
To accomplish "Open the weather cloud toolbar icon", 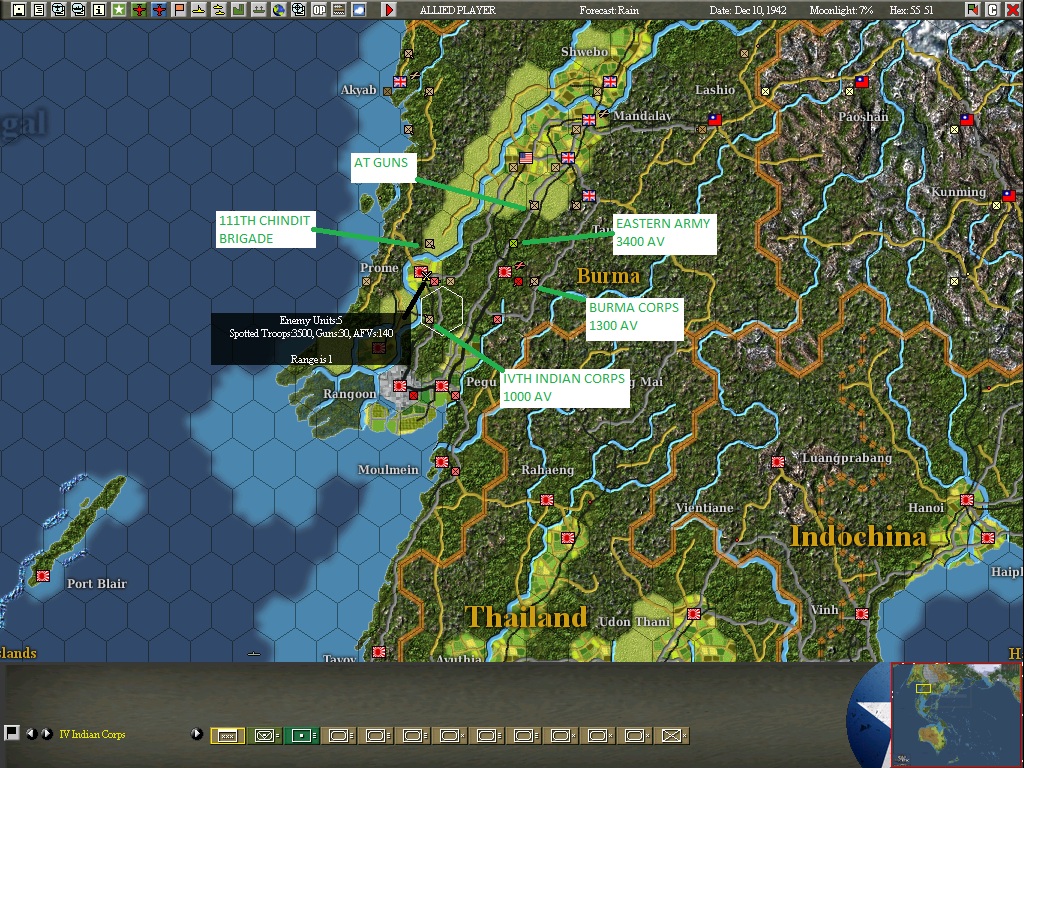I will click(x=359, y=9).
